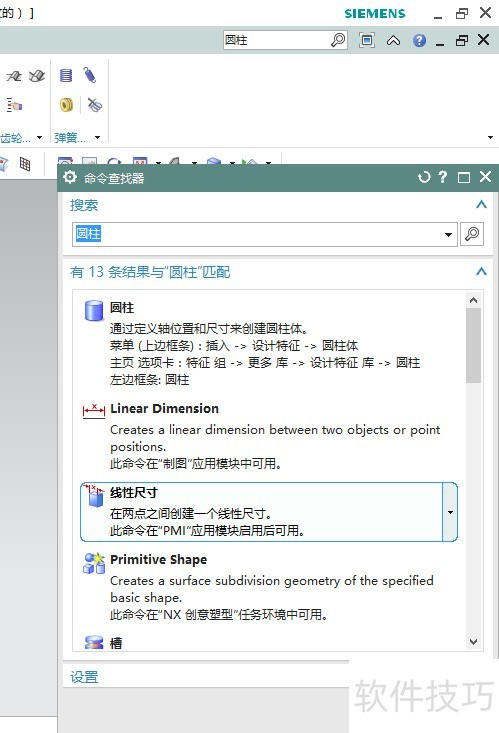Click the results list scrollbar thumb

pyautogui.click(x=473, y=345)
